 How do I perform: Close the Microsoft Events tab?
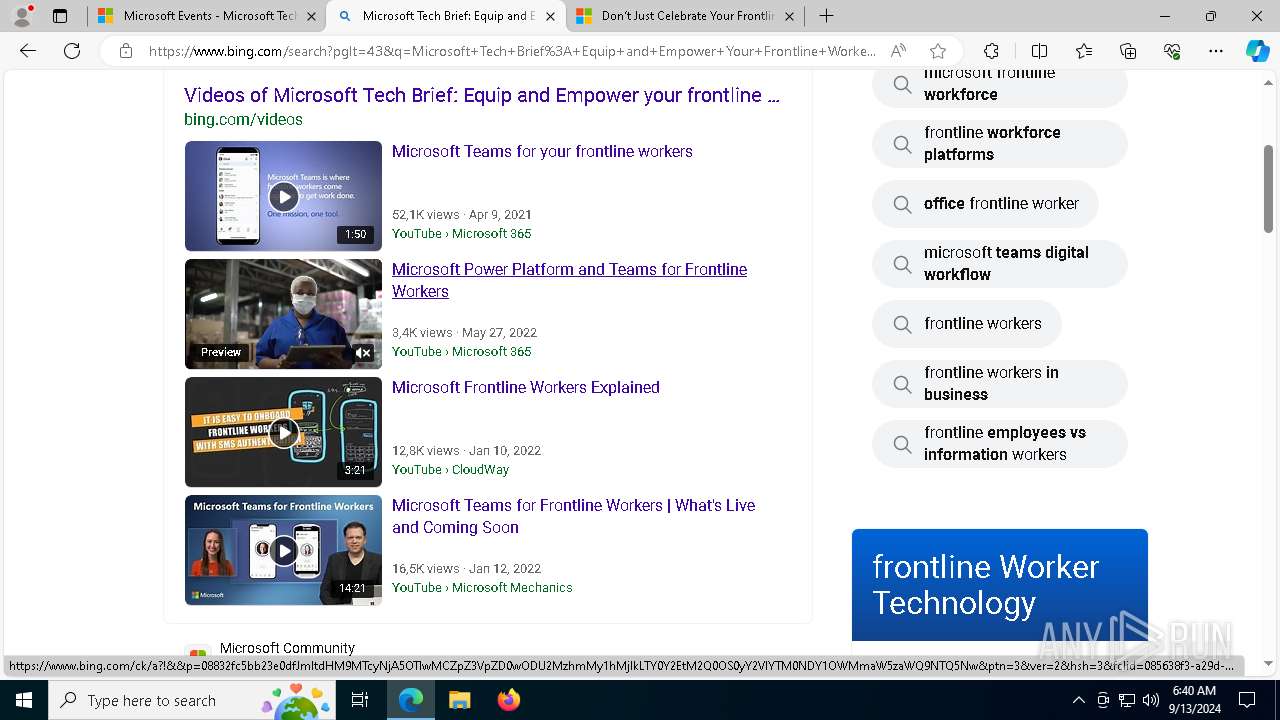[311, 16]
